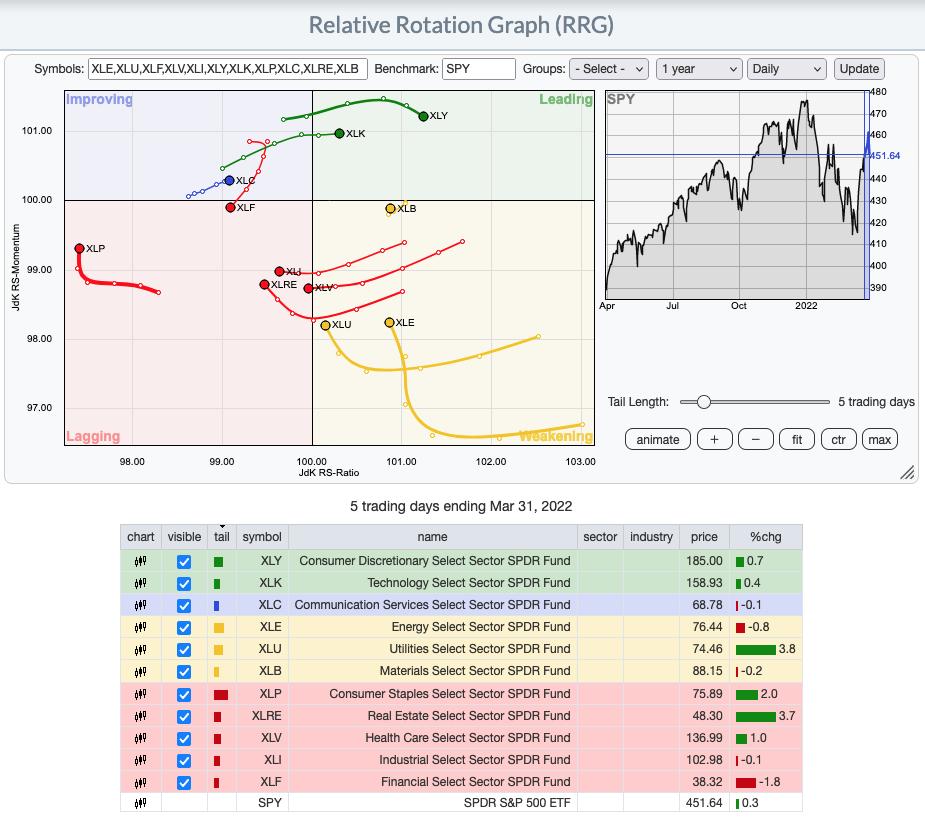The width and height of the screenshot is (925, 818).
Task: Click the XLP point on the graph
Action: click(x=80, y=248)
